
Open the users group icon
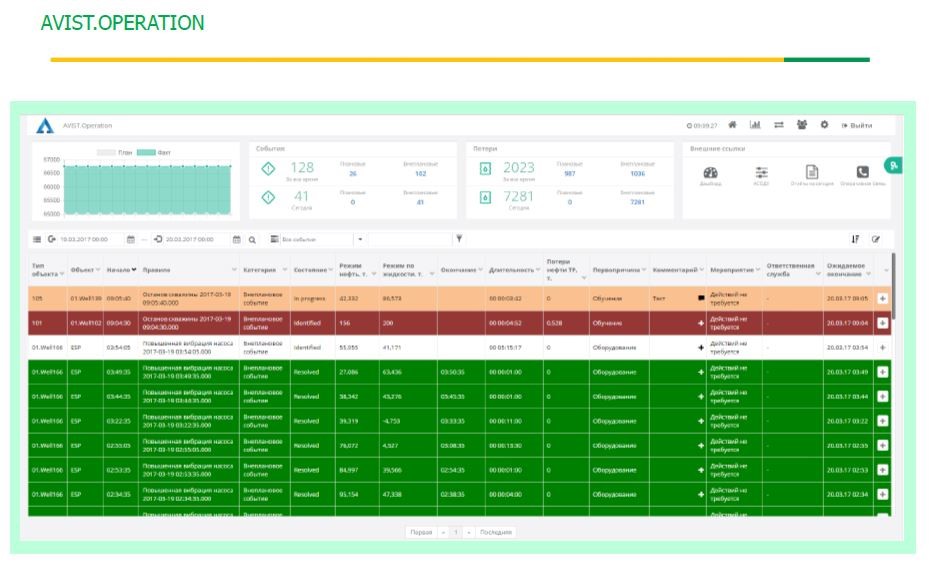(802, 125)
